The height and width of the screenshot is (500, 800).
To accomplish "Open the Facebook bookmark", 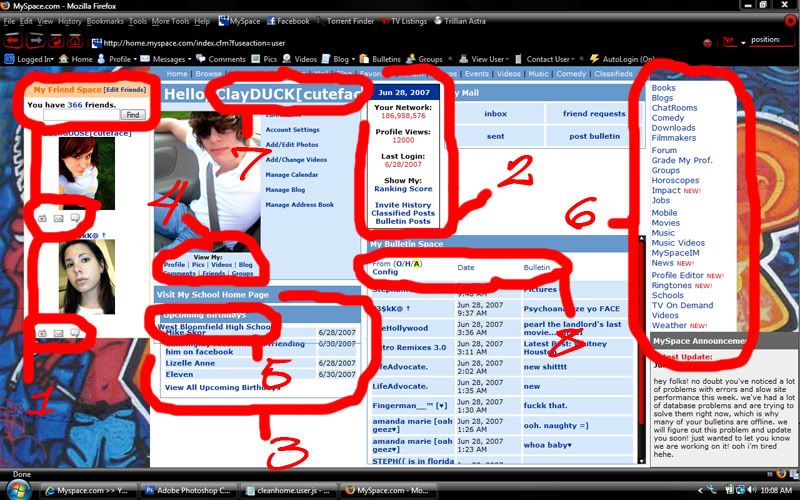I will click(288, 21).
